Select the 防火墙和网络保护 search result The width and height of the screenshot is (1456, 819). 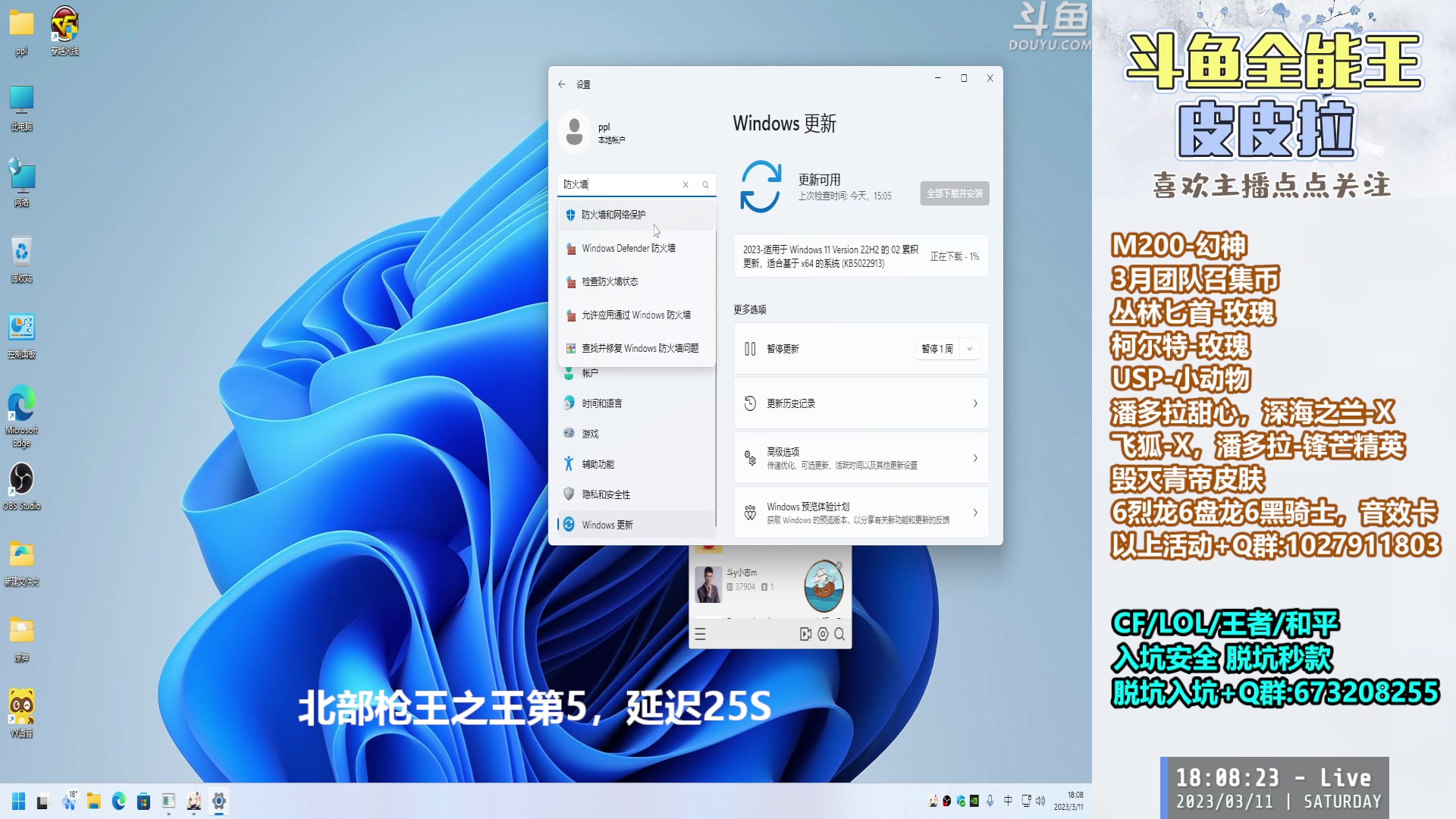click(613, 215)
